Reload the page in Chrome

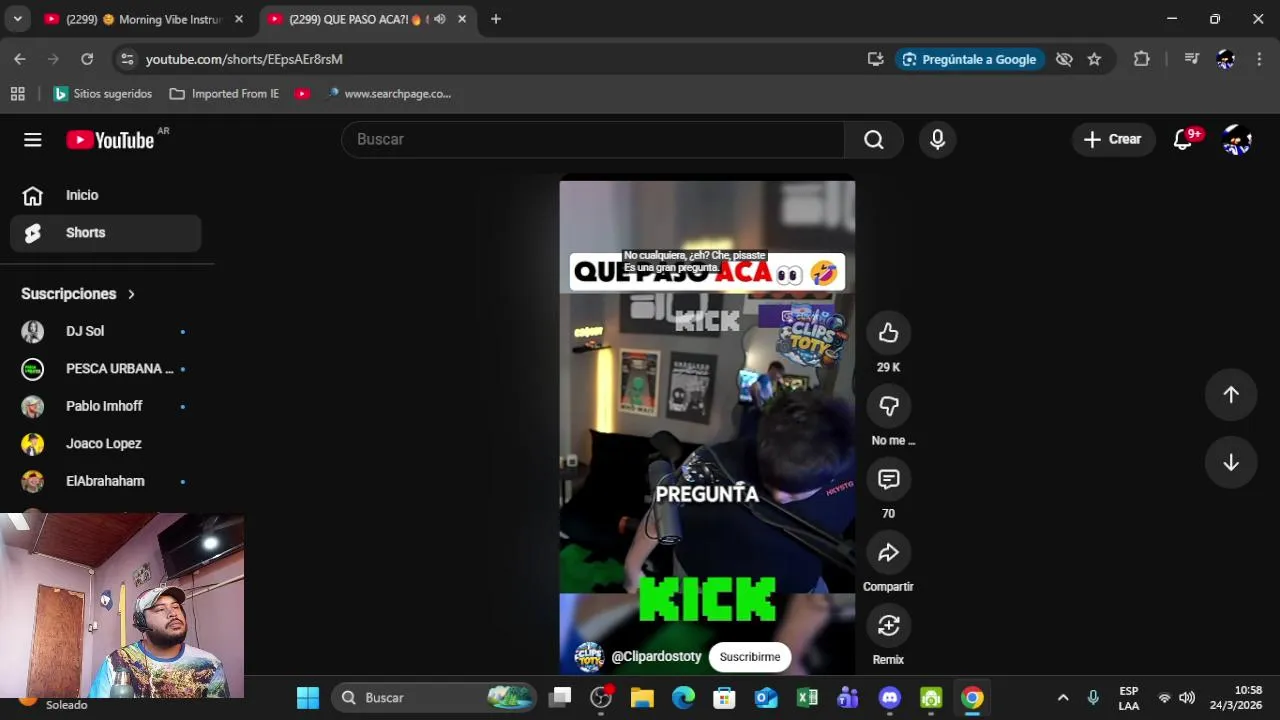87,59
